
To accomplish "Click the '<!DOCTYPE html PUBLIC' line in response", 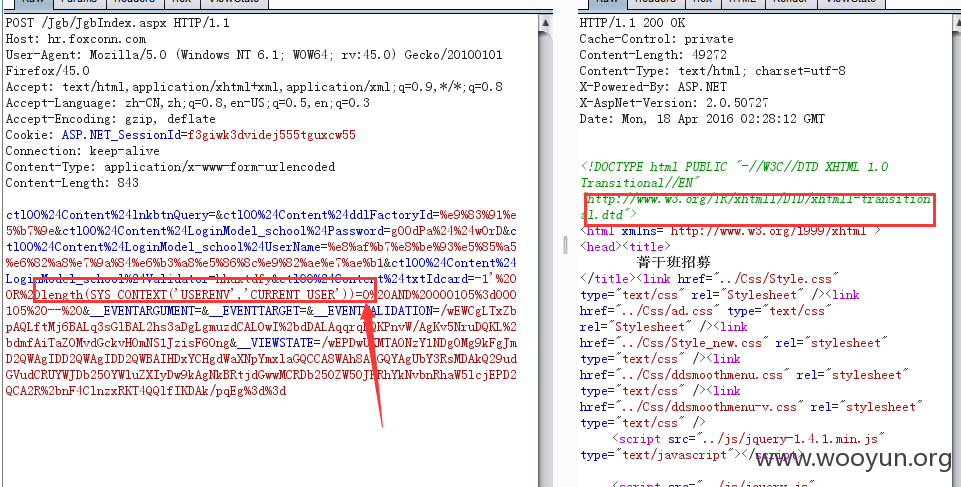I will (734, 167).
